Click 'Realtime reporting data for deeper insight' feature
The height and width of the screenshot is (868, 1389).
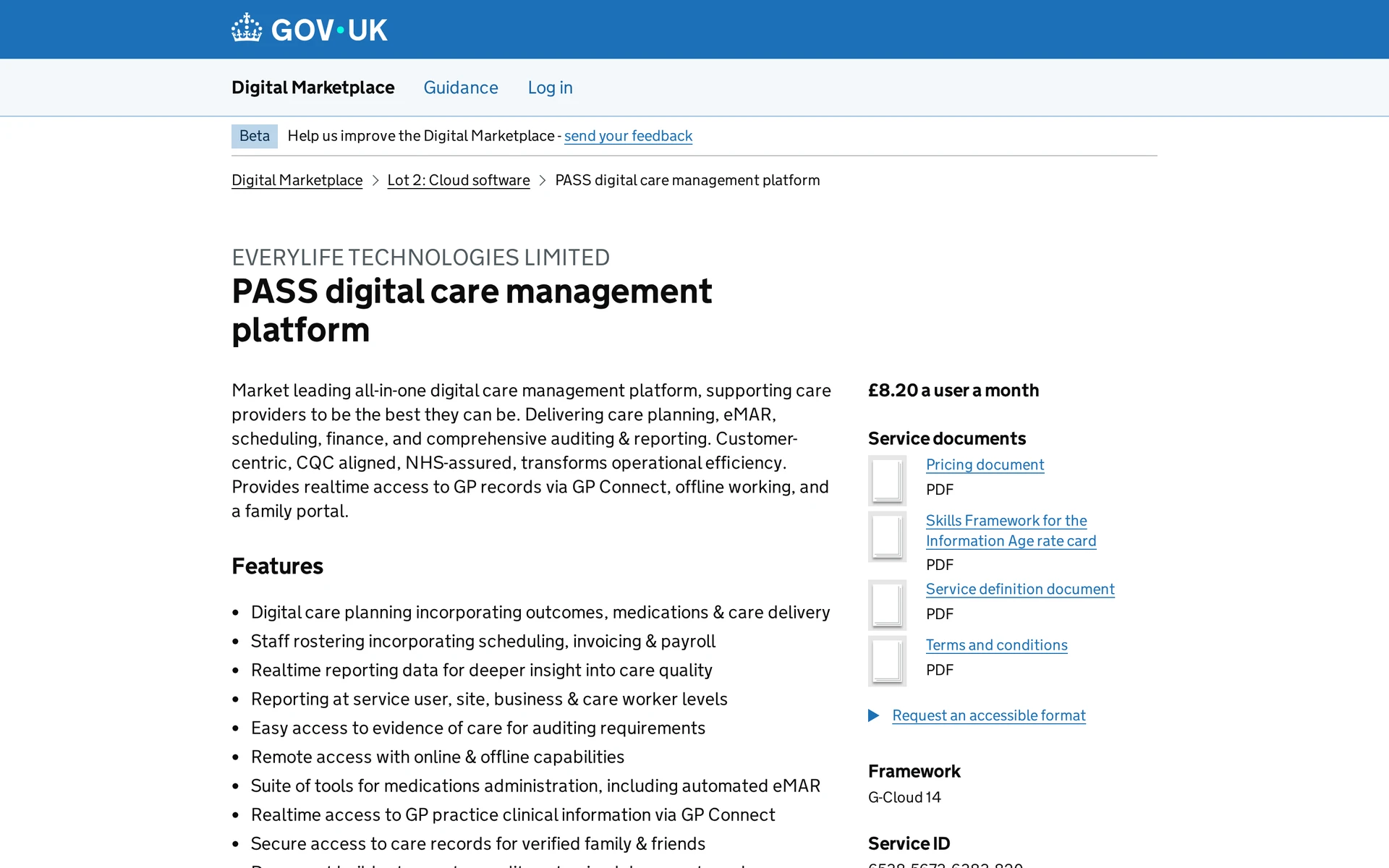click(x=481, y=671)
